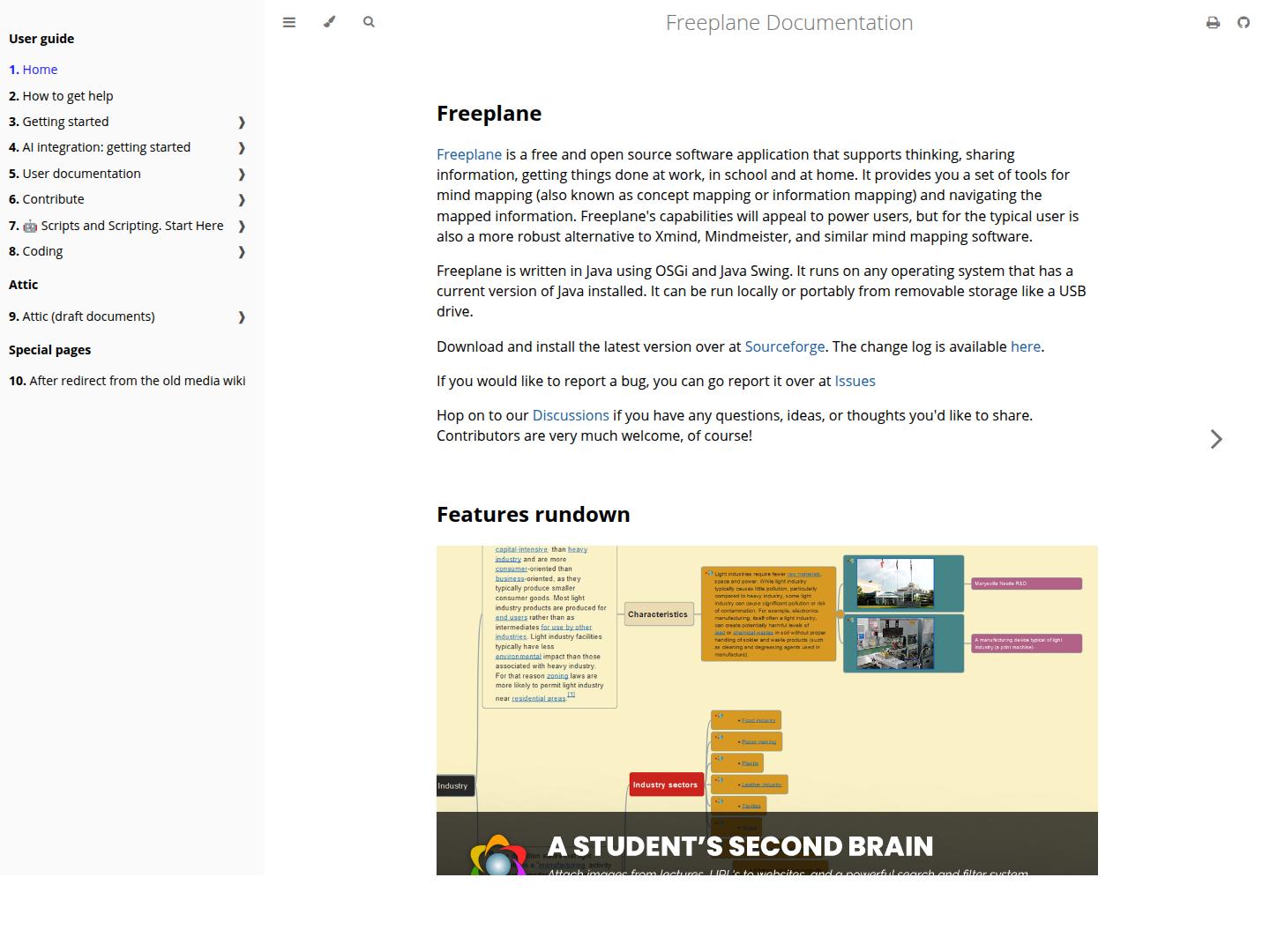Click the 'Special pages' sidebar heading

click(x=50, y=350)
